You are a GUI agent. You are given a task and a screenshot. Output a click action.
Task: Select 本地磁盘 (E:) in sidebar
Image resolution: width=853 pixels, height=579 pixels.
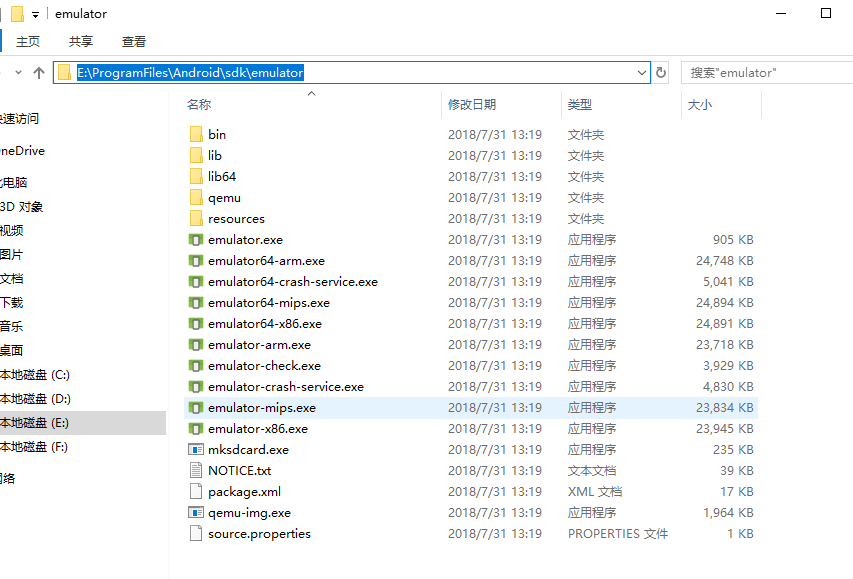83,423
